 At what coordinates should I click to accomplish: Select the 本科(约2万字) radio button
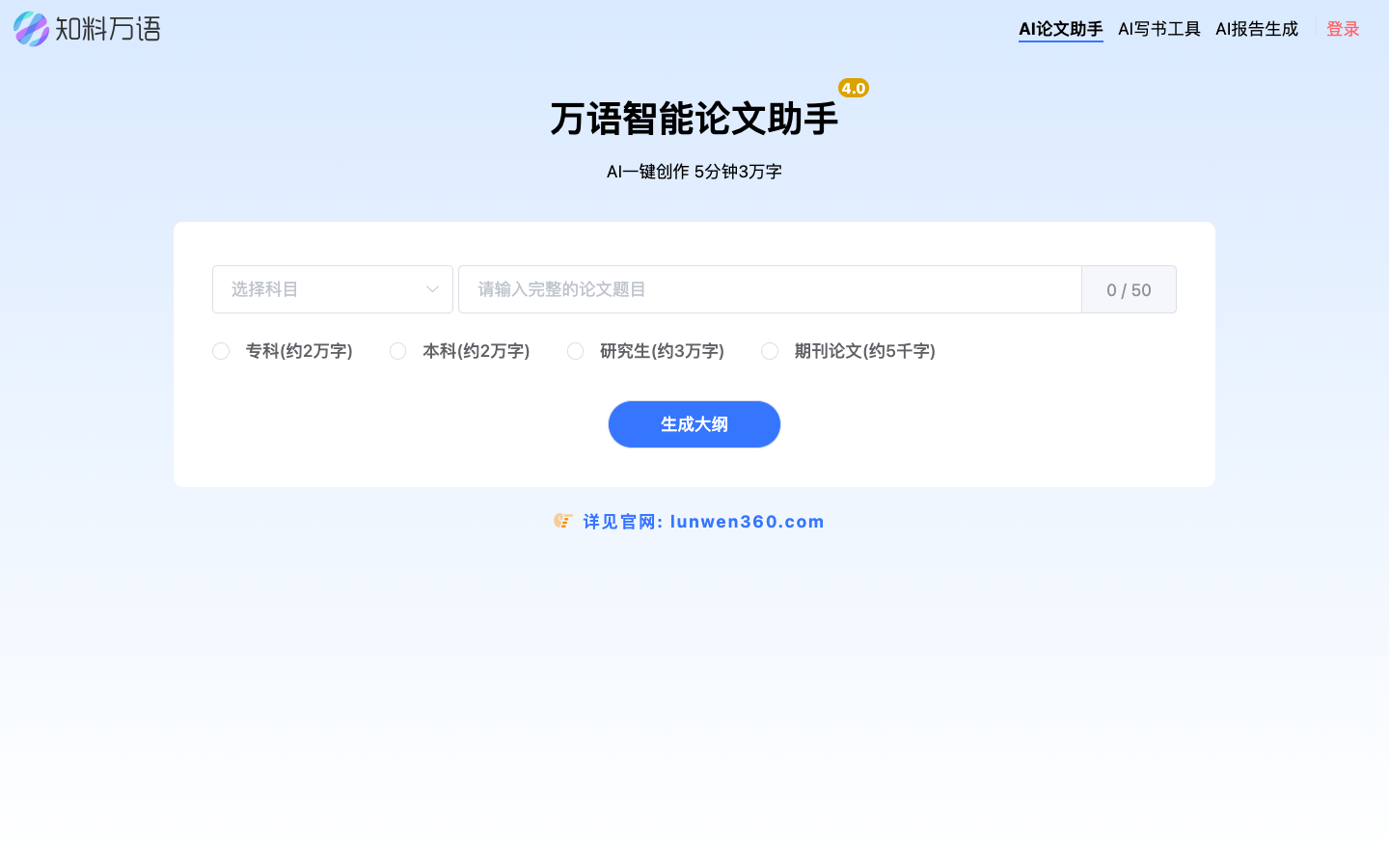(397, 351)
